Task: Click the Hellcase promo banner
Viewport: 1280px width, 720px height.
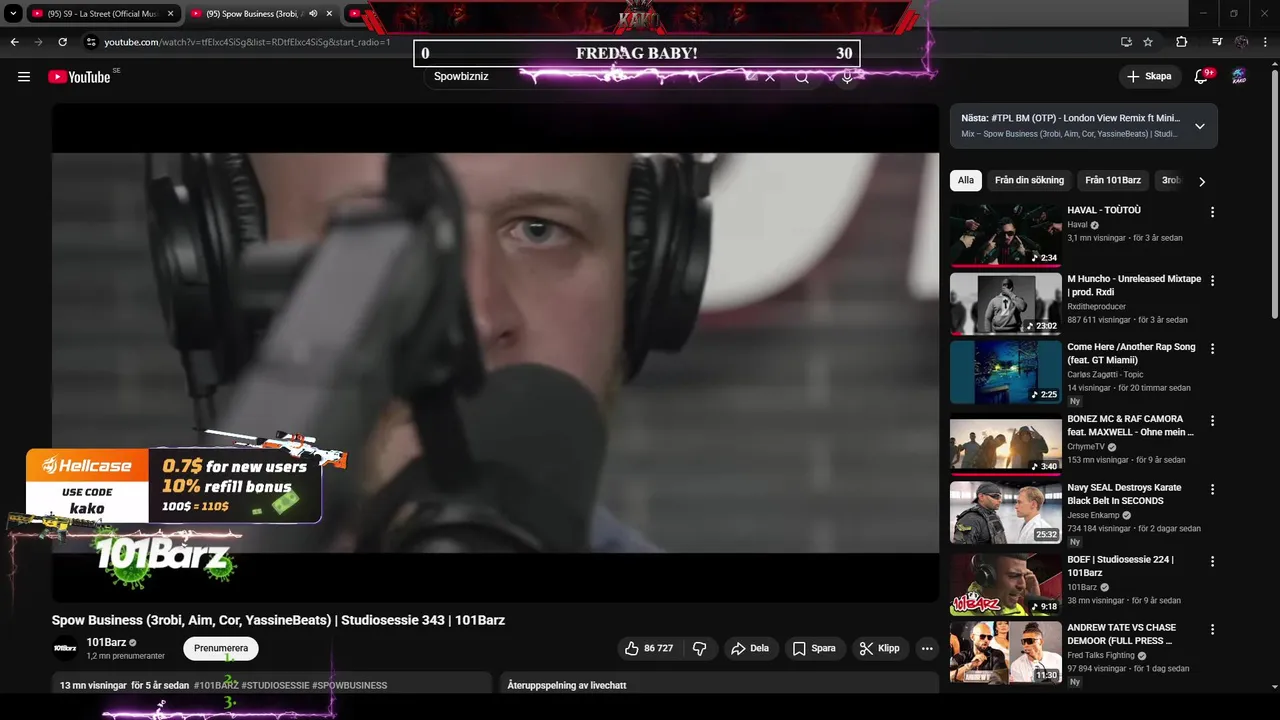Action: pyautogui.click(x=173, y=486)
